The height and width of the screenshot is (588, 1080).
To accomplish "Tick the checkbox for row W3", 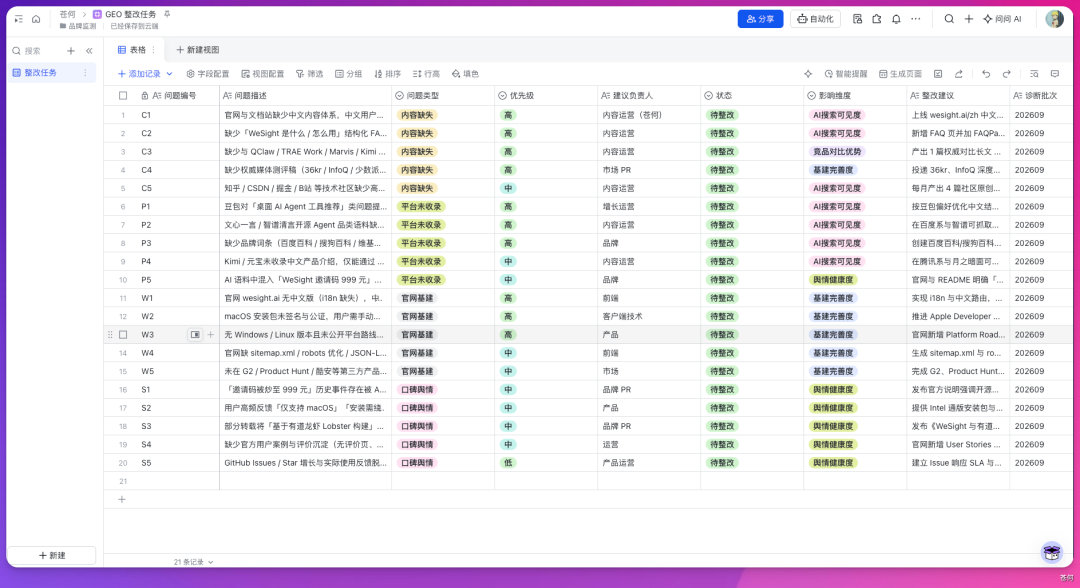I will pyautogui.click(x=123, y=335).
